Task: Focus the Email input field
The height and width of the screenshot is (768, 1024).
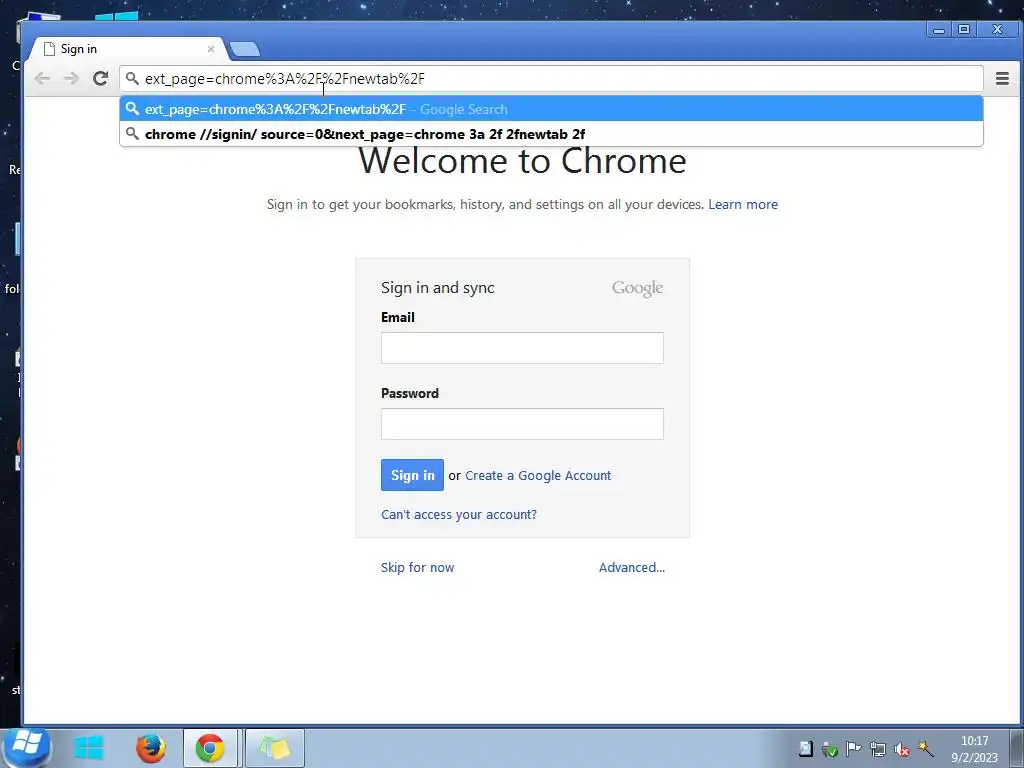Action: 522,348
